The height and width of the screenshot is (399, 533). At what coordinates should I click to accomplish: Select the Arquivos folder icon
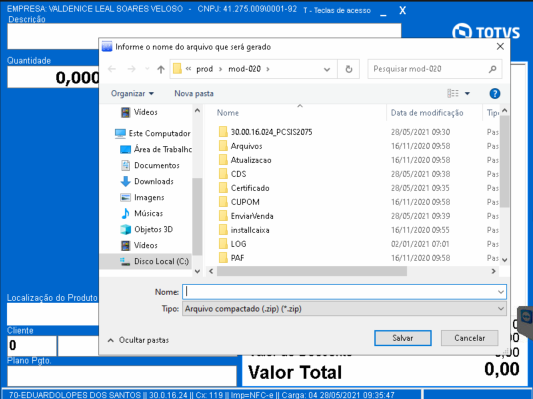click(x=223, y=146)
